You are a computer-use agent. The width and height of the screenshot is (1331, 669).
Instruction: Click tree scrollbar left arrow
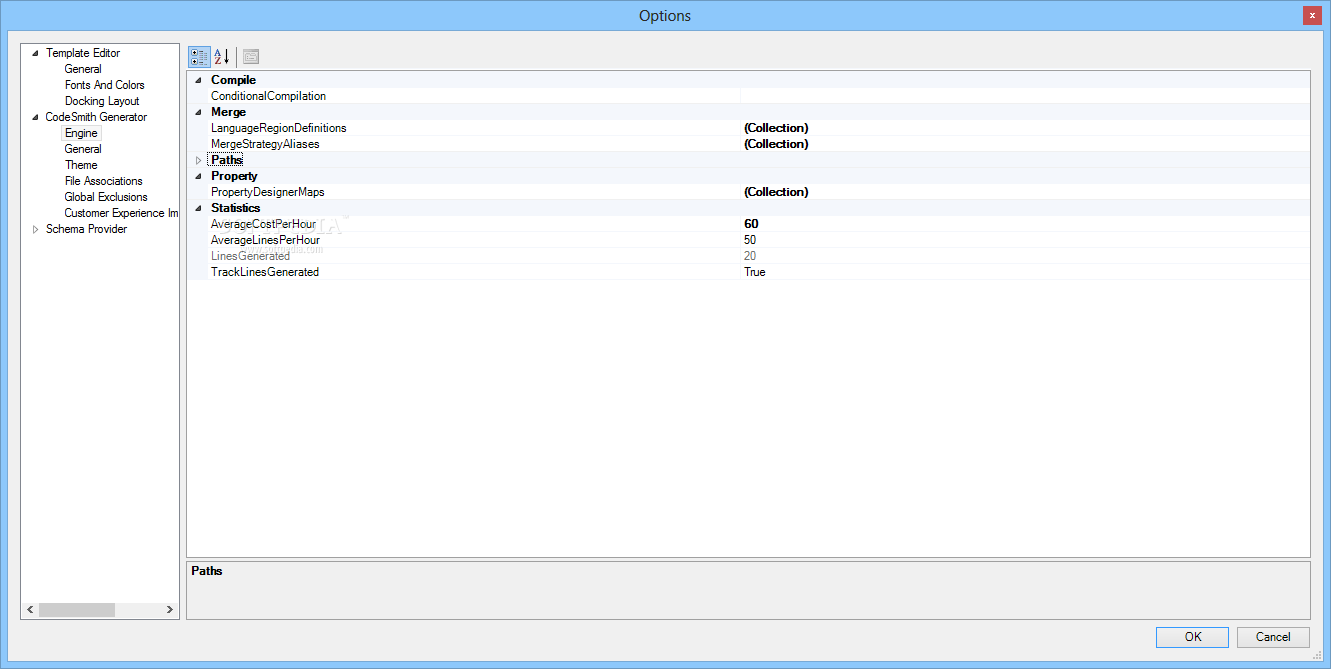pos(30,610)
